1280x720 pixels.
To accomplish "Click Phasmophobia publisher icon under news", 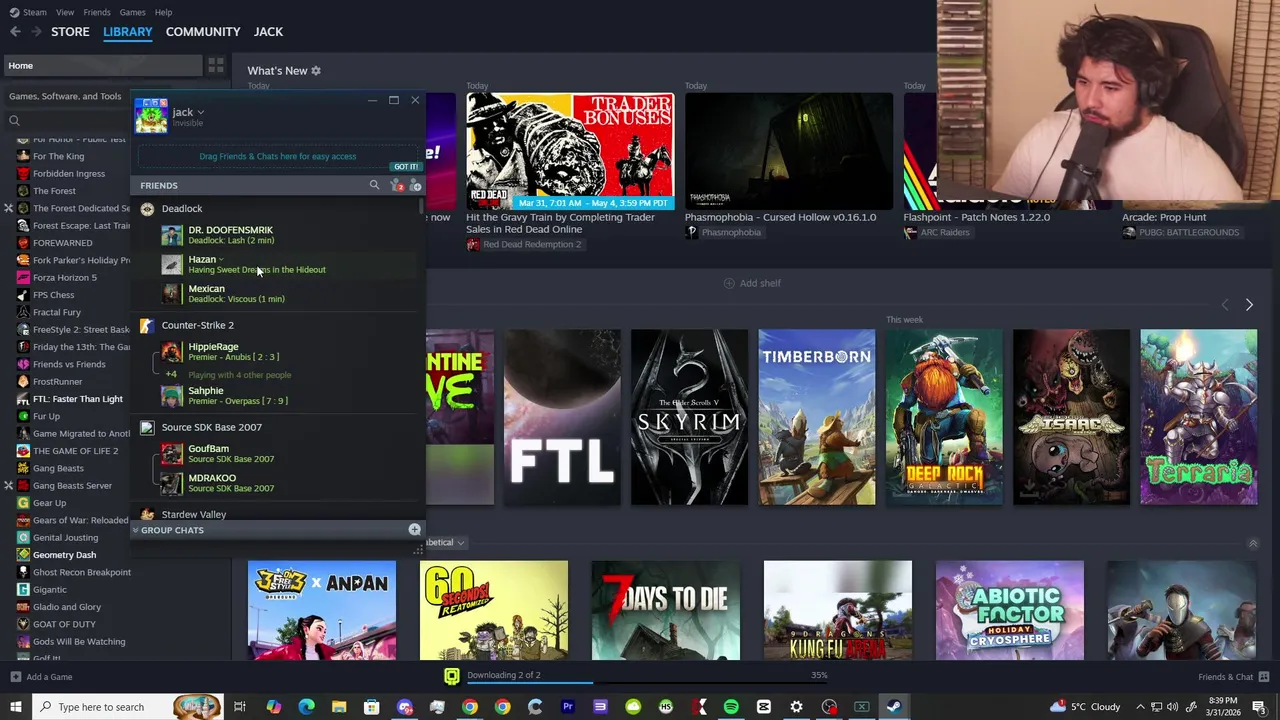I will [691, 232].
